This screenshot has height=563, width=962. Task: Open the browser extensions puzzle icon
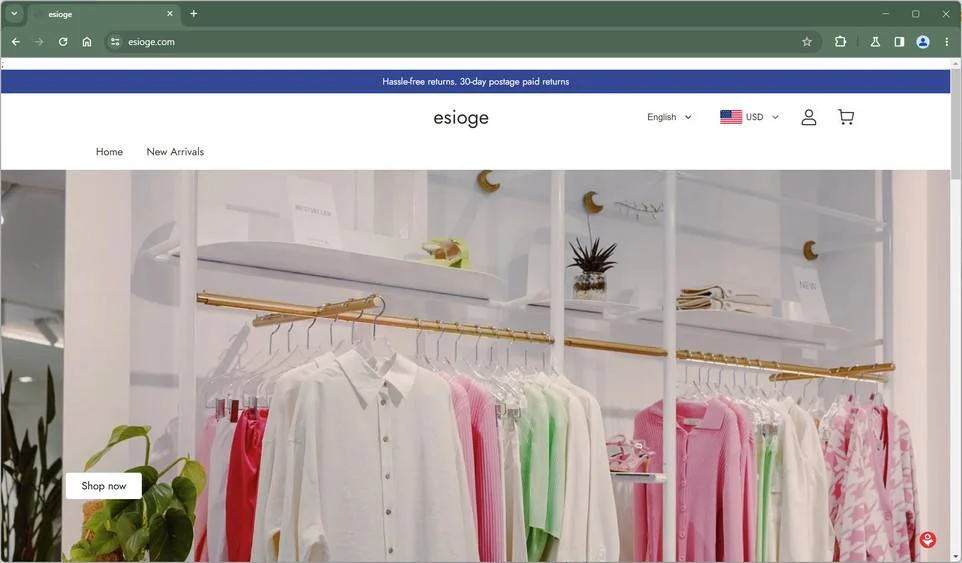[x=841, y=42]
